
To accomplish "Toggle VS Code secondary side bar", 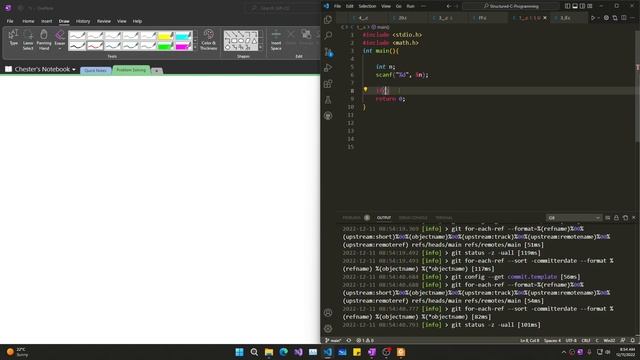I will click(582, 6).
